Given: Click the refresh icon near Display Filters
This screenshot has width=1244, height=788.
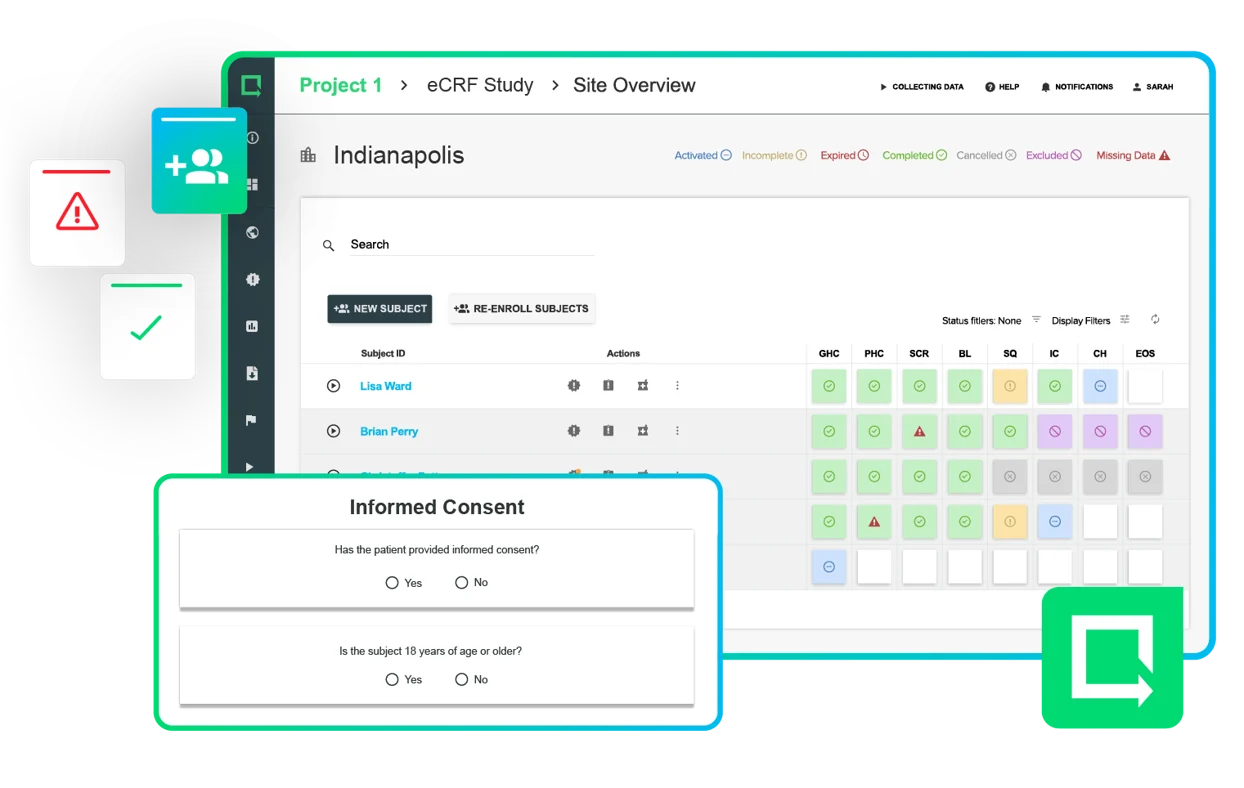Looking at the screenshot, I should 1155,319.
